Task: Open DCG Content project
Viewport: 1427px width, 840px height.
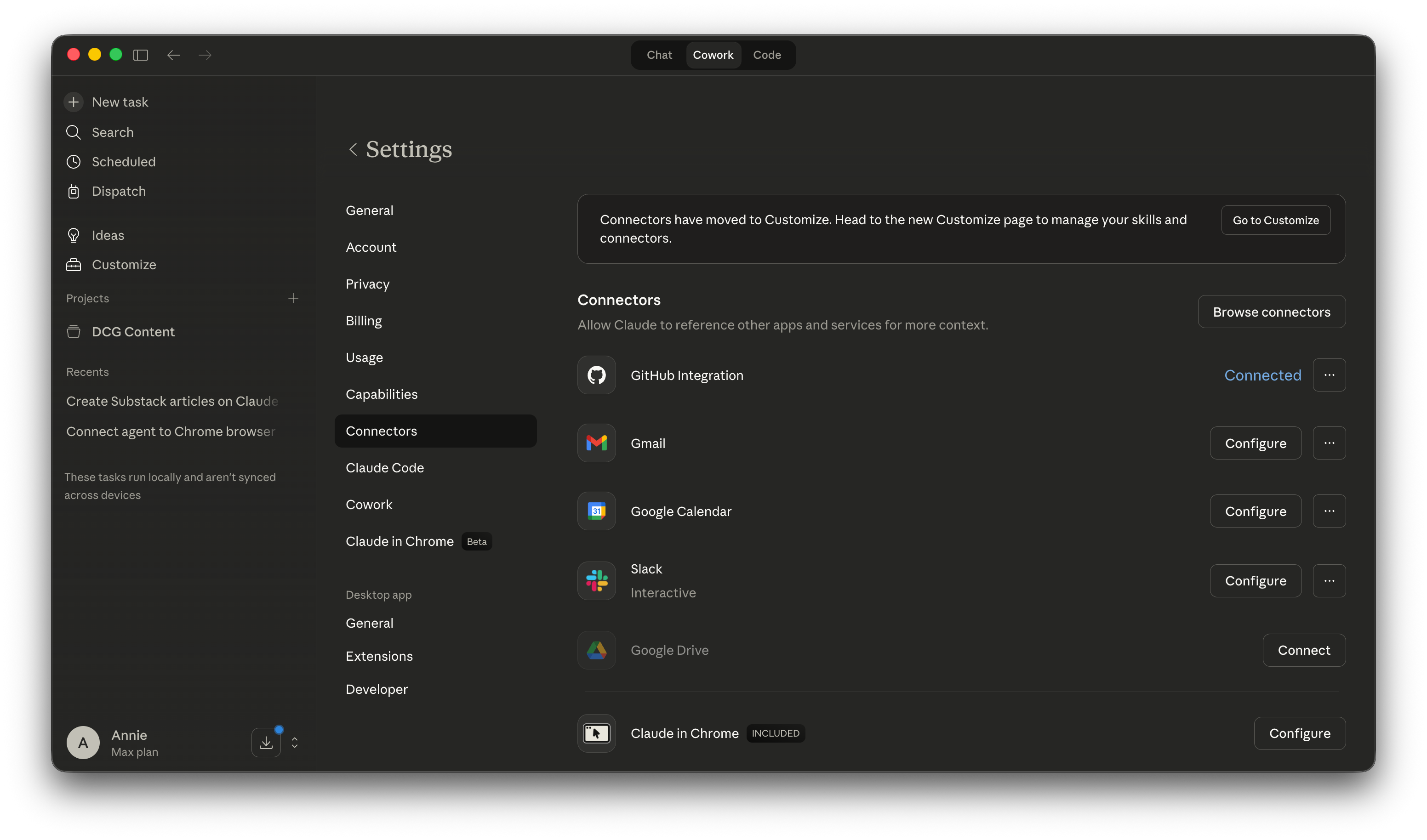Action: tap(133, 332)
